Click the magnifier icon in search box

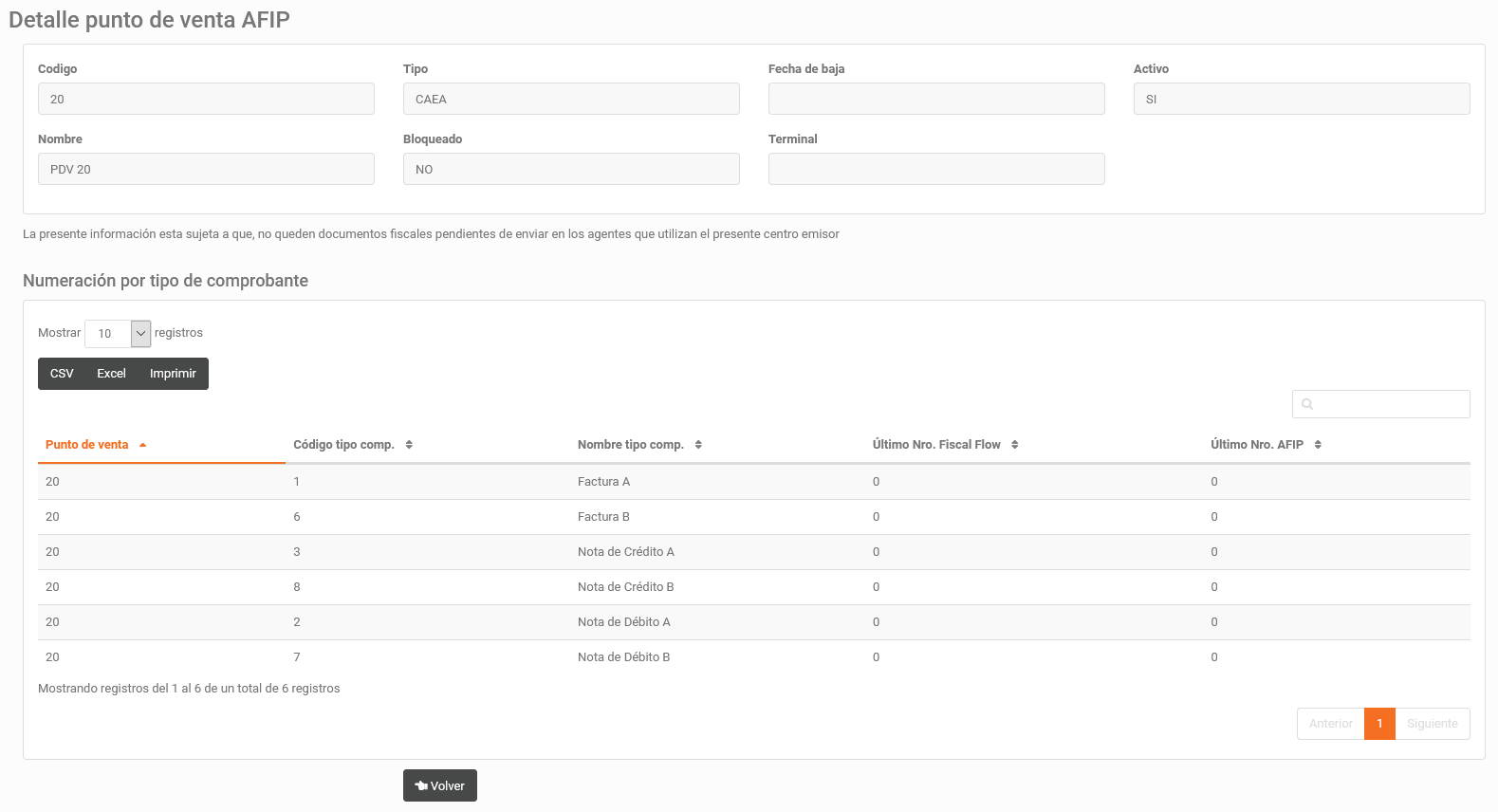click(1307, 404)
